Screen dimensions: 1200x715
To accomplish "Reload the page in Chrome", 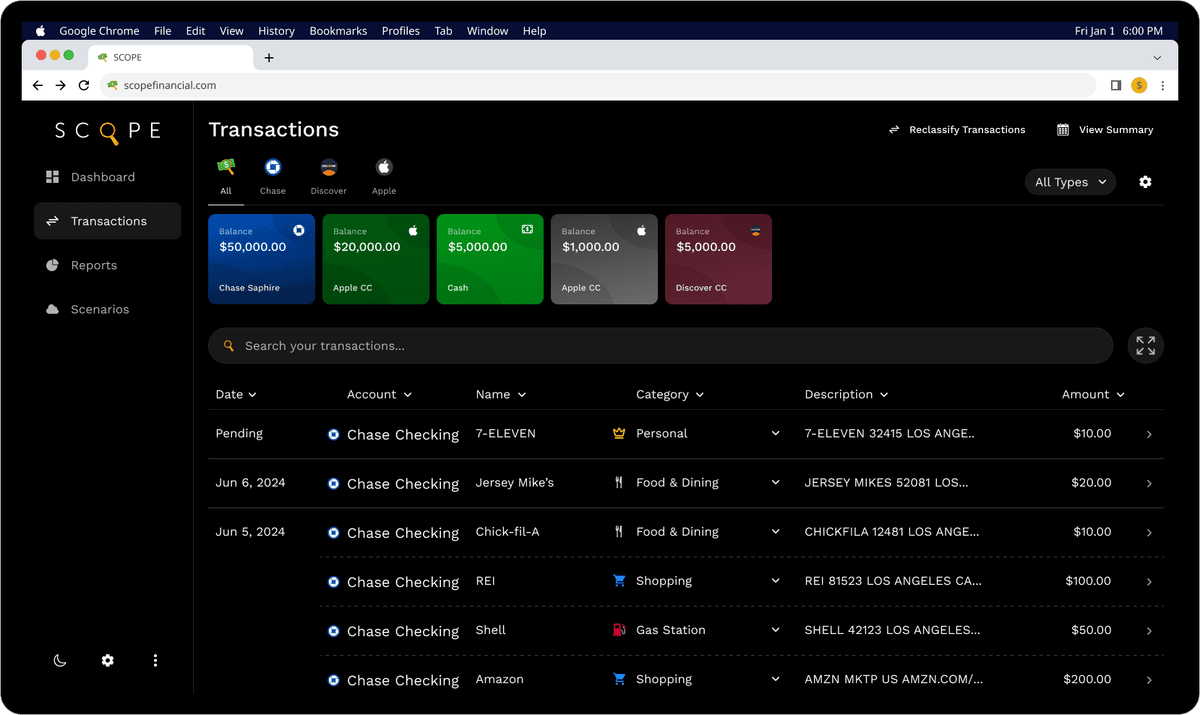I will (84, 86).
